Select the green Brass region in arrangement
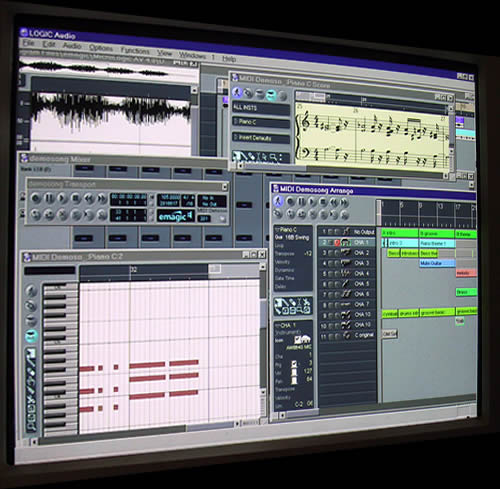Viewport: 500px width, 489px height. tap(466, 292)
